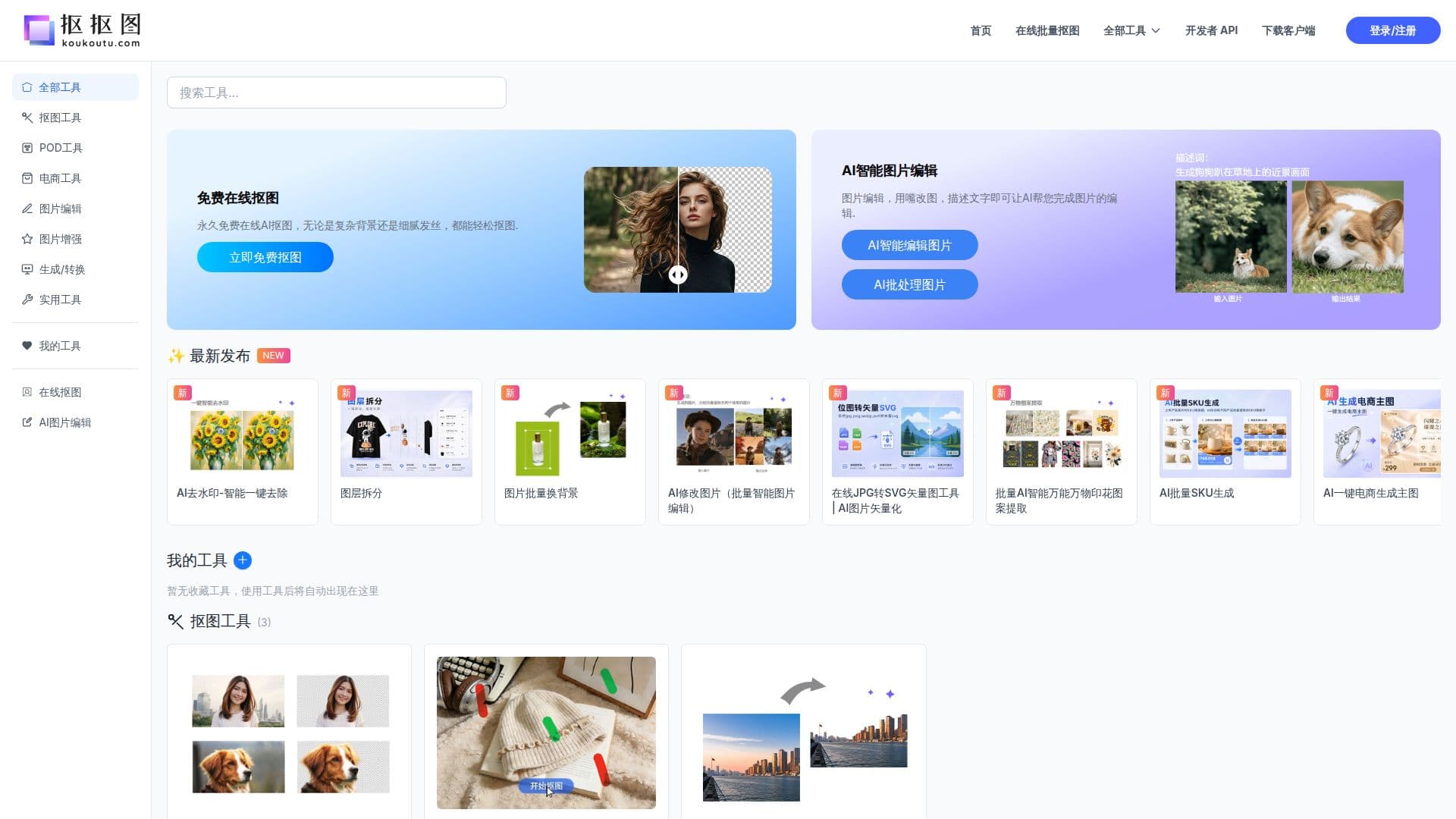Click the blue plus icon beside 我的工具
The image size is (1456, 819).
pos(243,560)
